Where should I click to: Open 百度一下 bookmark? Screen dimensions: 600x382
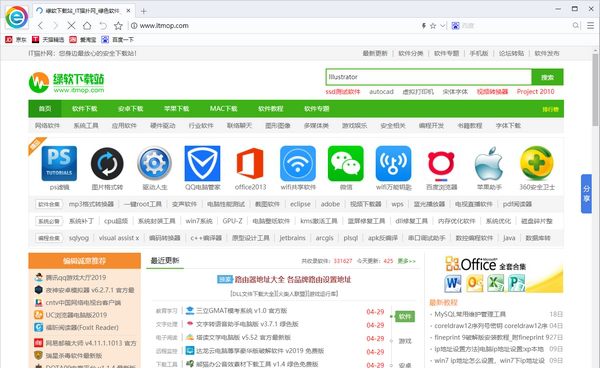[117, 39]
